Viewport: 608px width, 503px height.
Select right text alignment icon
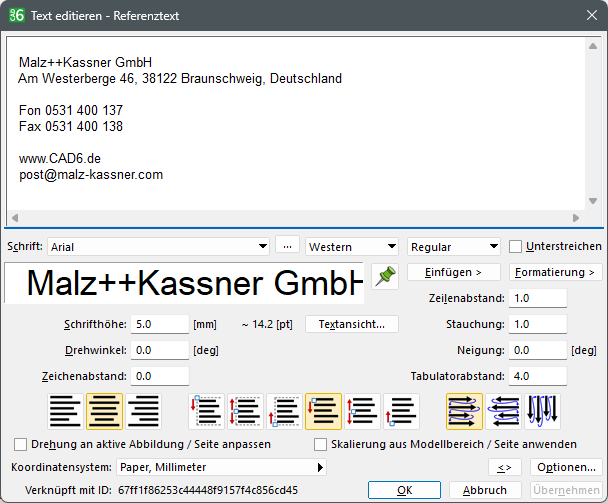[x=143, y=411]
